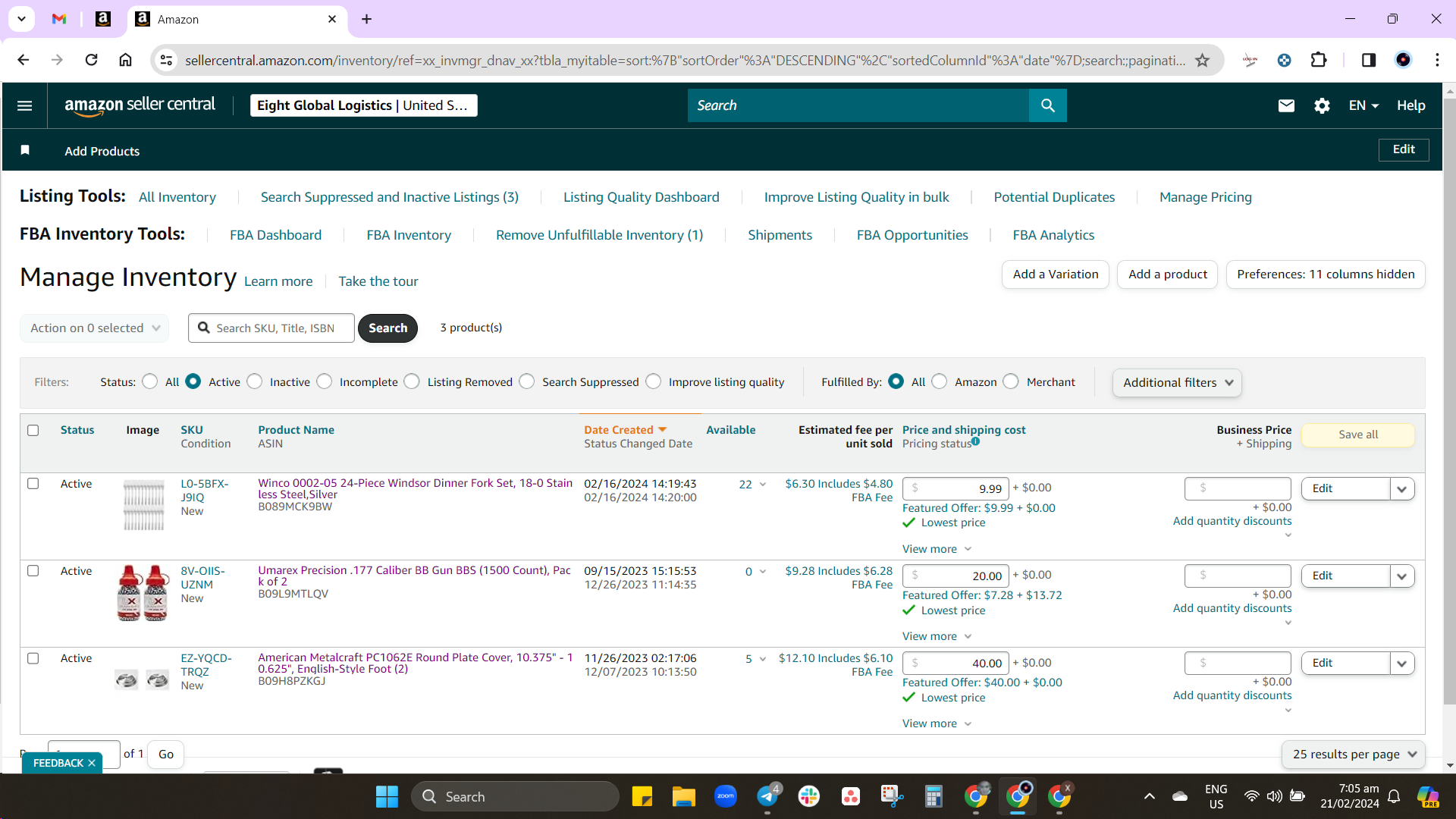1456x819 pixels.
Task: Click the Save all button
Action: [x=1358, y=435]
